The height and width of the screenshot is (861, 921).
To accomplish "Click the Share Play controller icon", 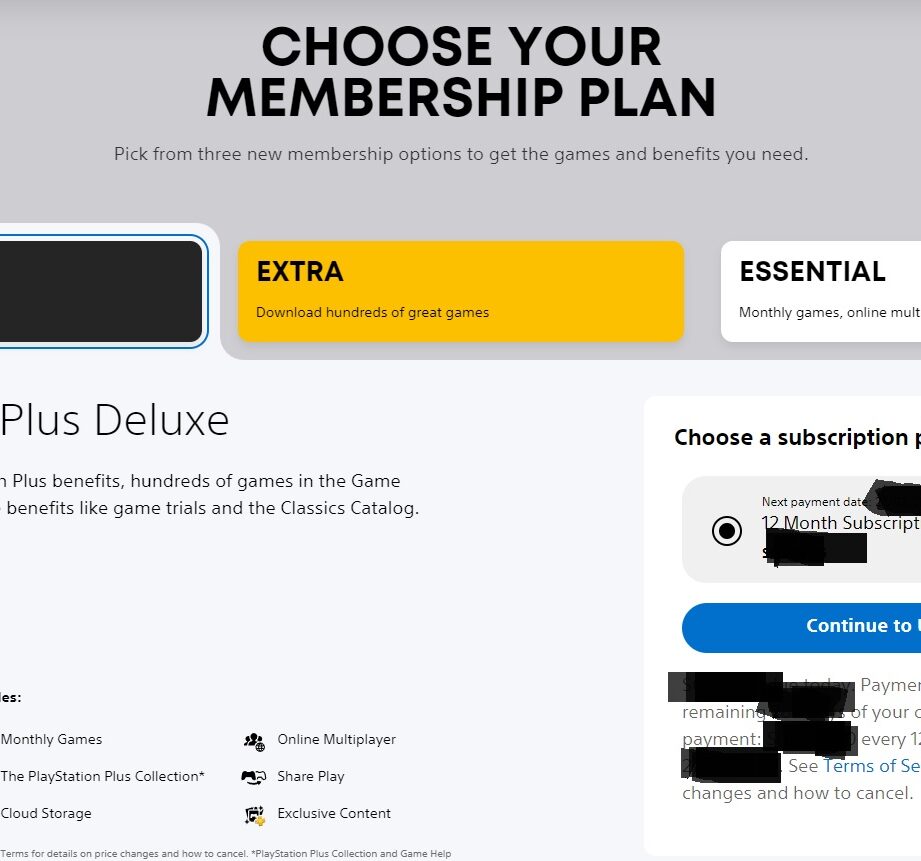I will [254, 777].
